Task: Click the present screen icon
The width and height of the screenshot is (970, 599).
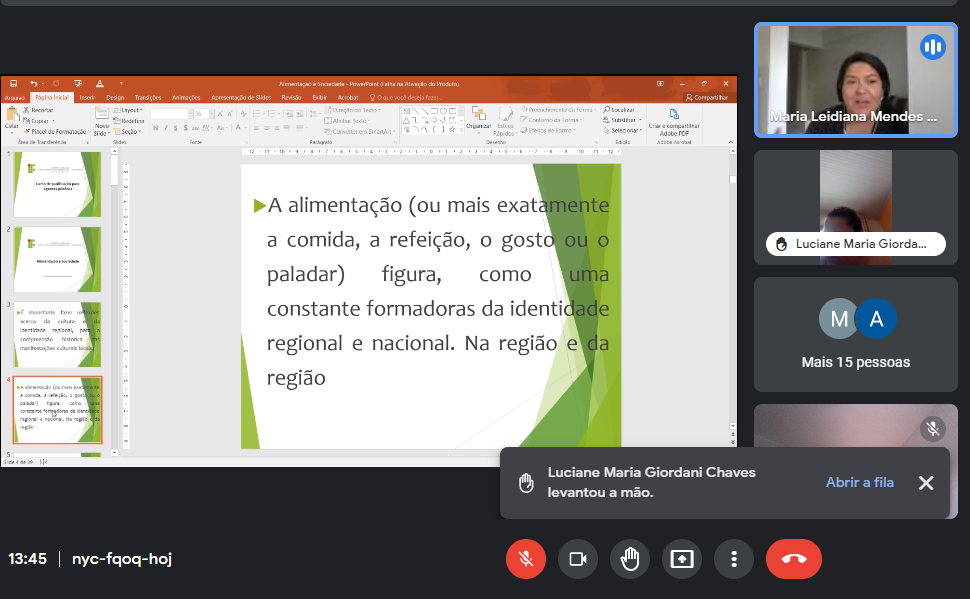Action: coord(682,559)
